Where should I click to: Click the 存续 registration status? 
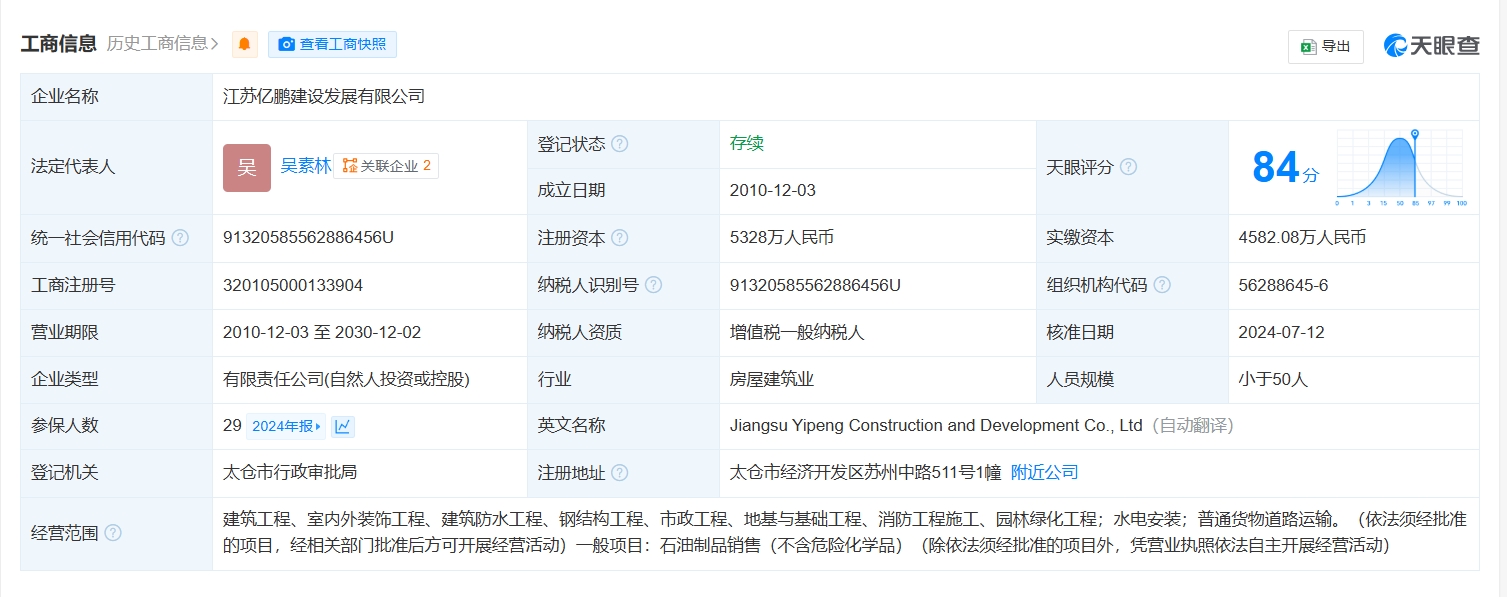tap(747, 143)
